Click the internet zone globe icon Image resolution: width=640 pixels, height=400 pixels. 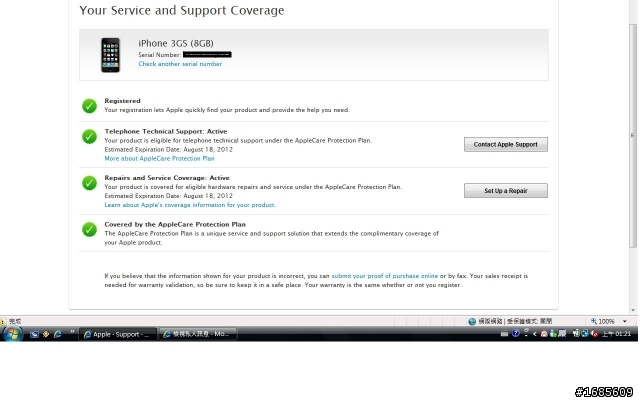coord(472,321)
